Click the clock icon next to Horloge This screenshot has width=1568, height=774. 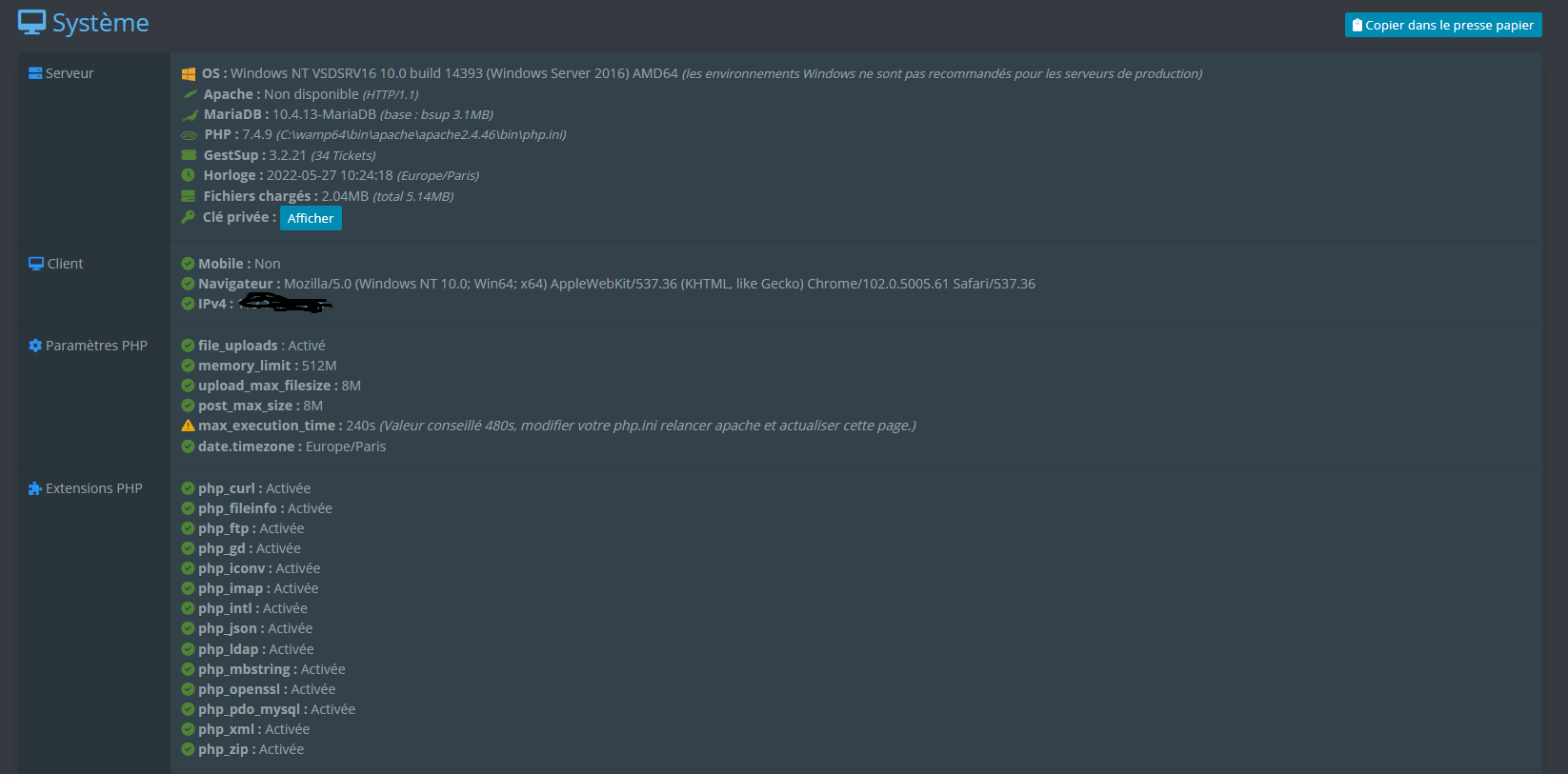click(x=189, y=175)
